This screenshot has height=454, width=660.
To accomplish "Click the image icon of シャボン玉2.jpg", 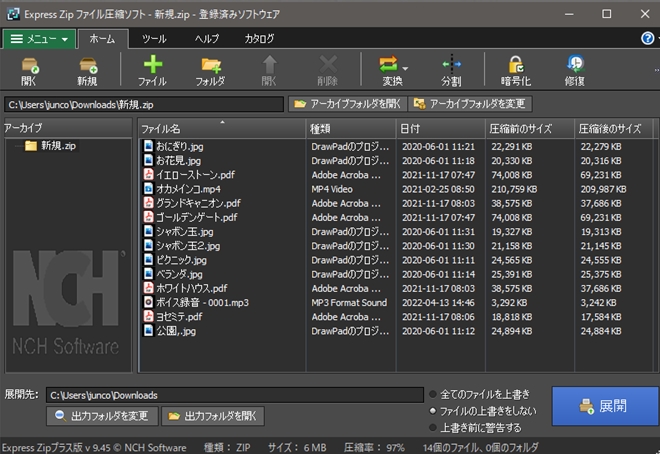I will click(x=148, y=245).
